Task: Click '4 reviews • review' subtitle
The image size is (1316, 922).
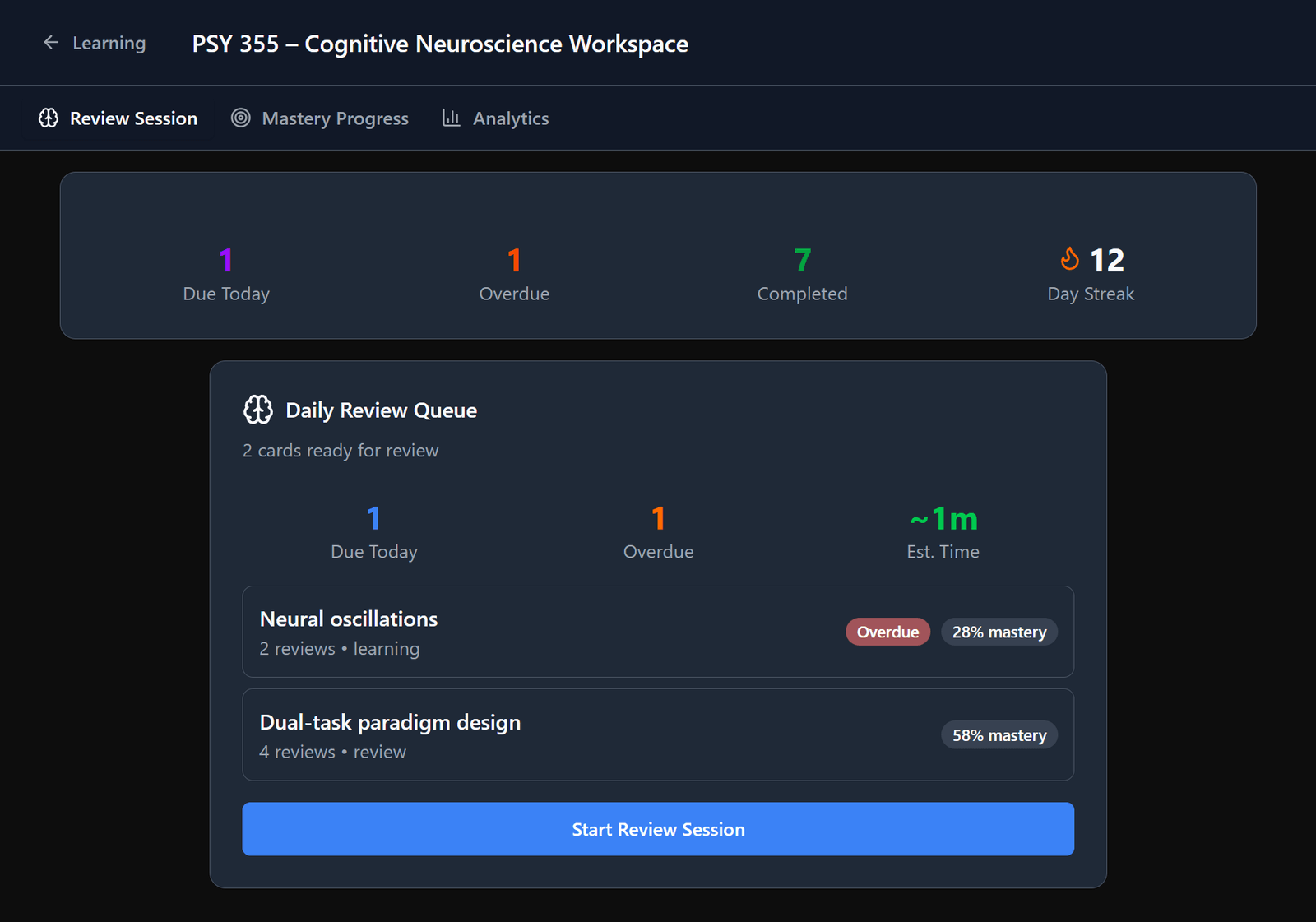Action: (333, 752)
